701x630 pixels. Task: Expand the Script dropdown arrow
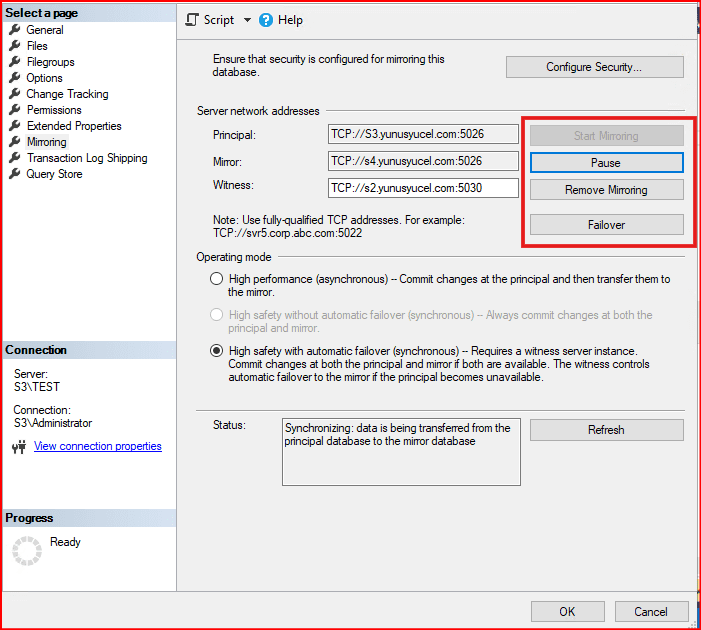coord(247,20)
